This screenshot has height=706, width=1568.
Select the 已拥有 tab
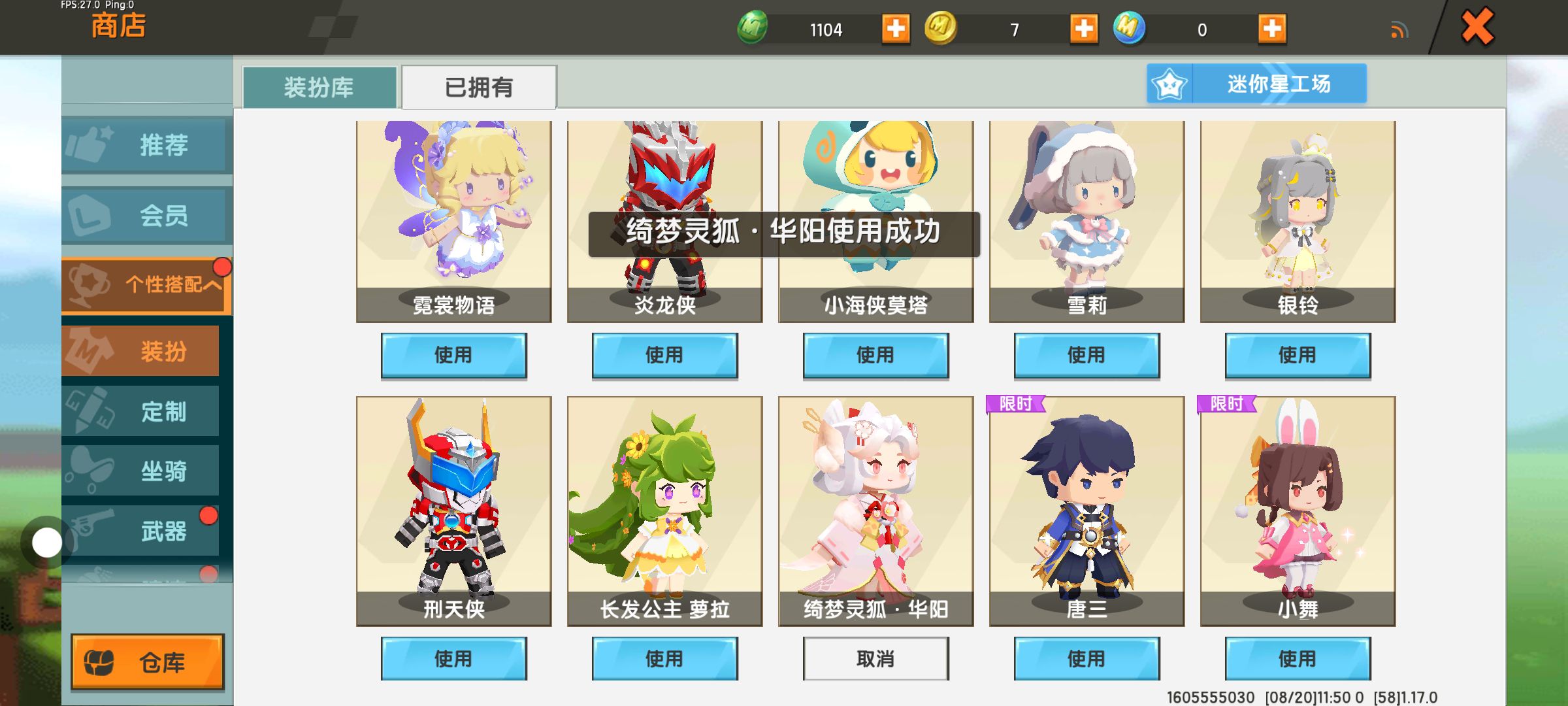(479, 87)
